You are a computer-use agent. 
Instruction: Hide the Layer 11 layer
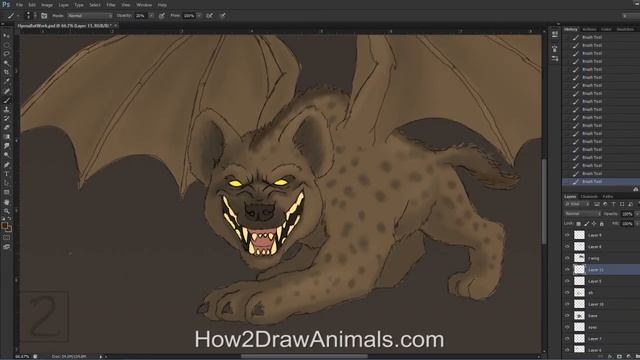tap(567, 269)
